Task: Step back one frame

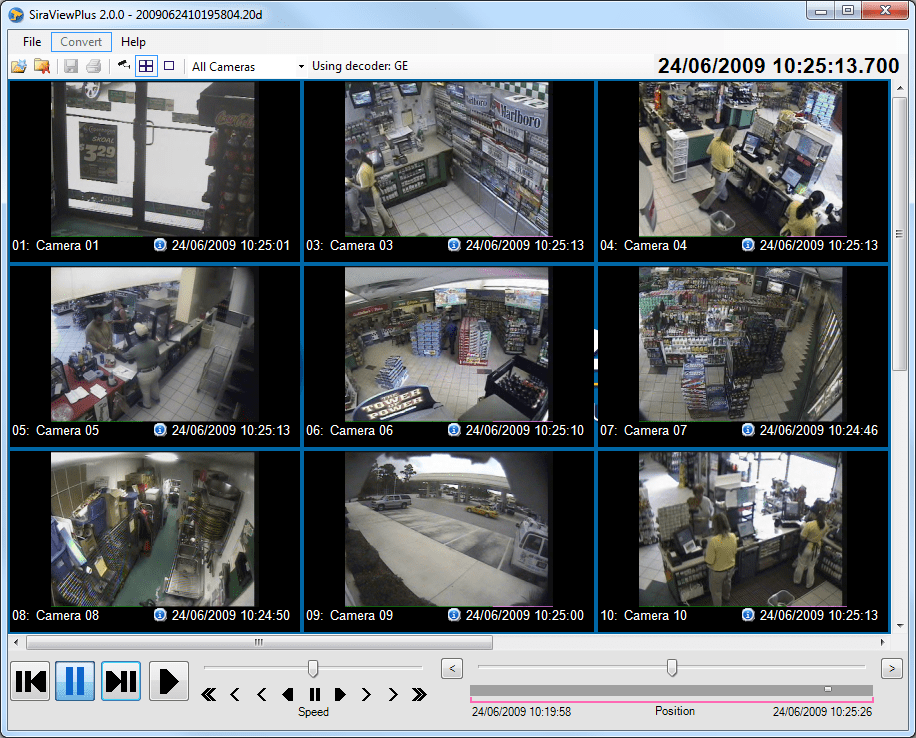Action: click(30, 681)
